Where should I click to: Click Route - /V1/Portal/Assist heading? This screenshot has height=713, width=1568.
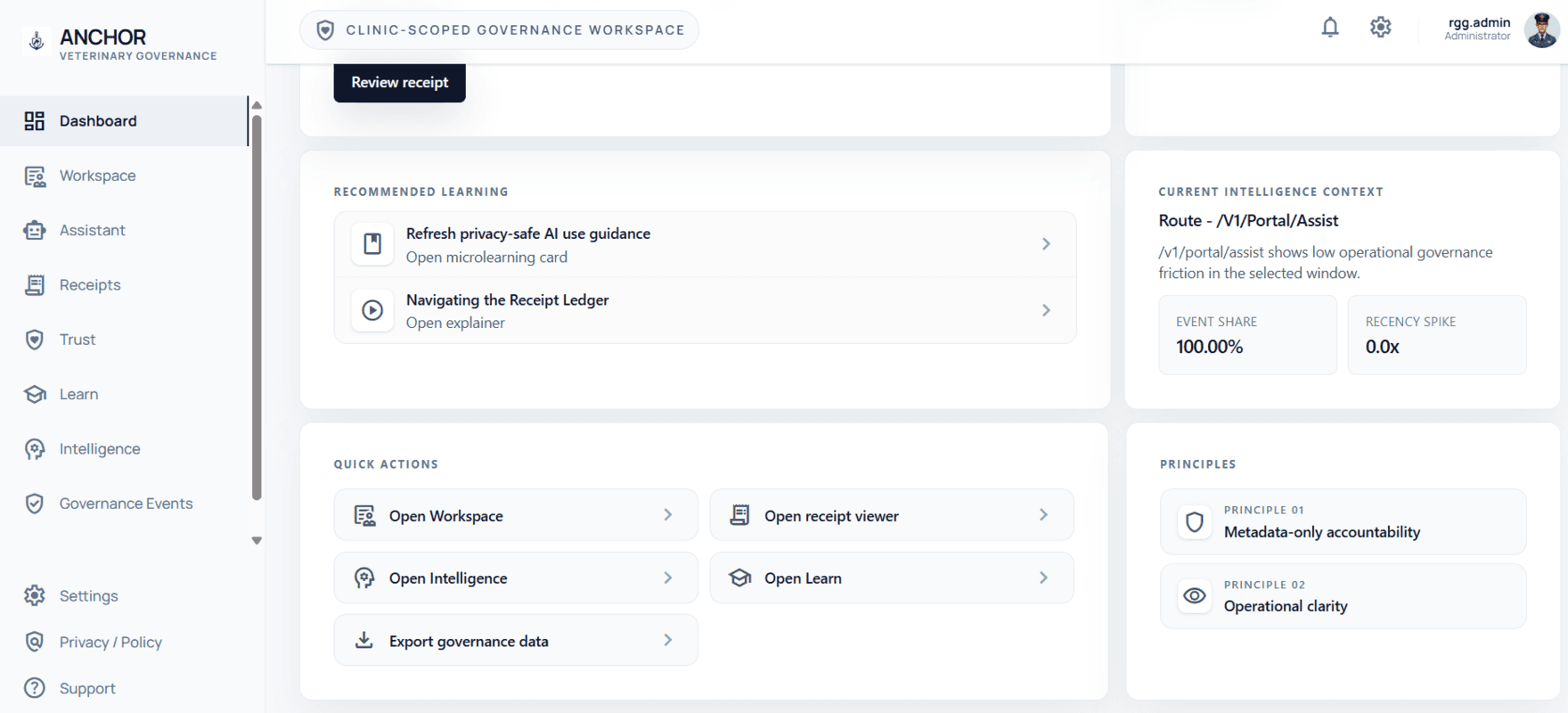1248,220
